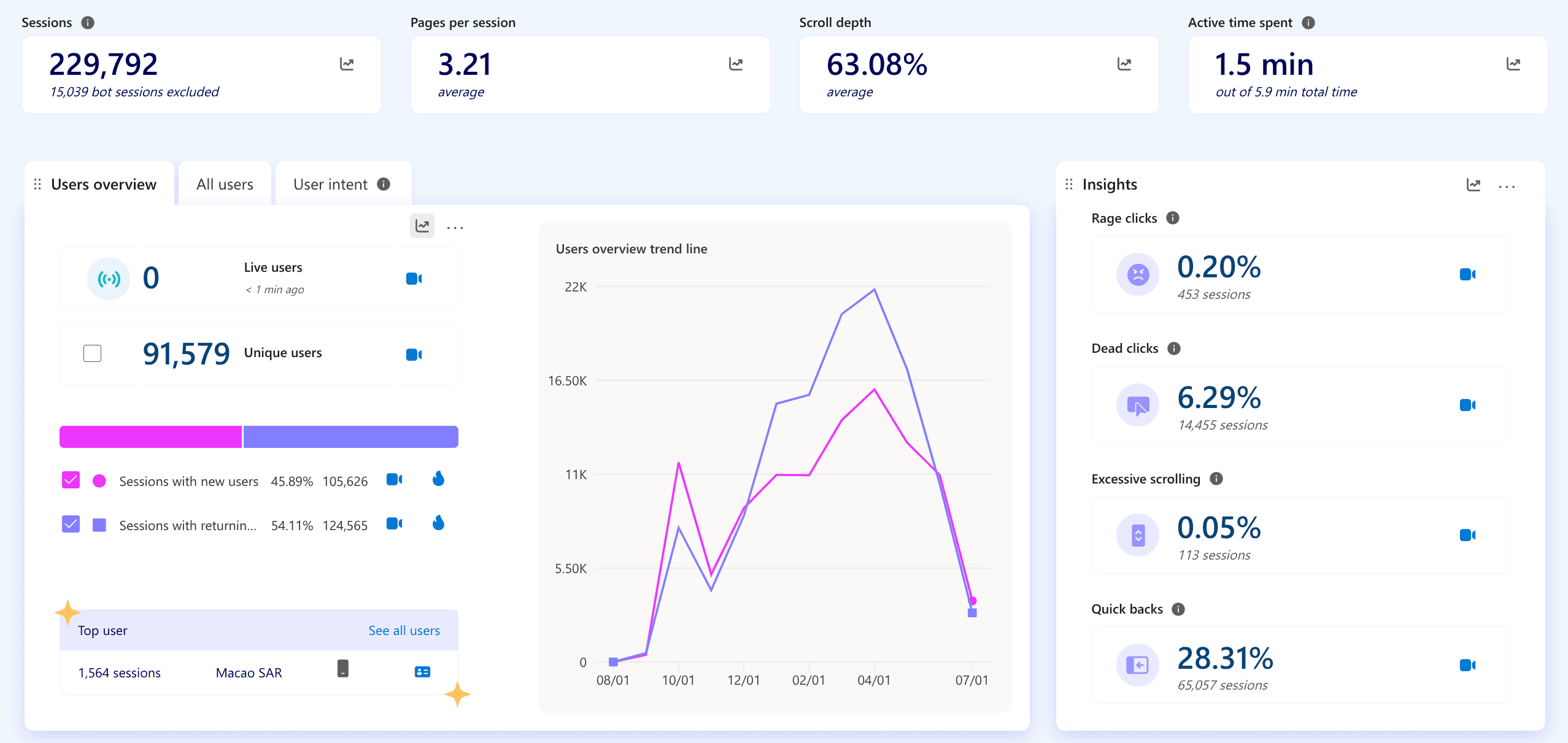Watch Dead clicks session recordings

[1468, 405]
